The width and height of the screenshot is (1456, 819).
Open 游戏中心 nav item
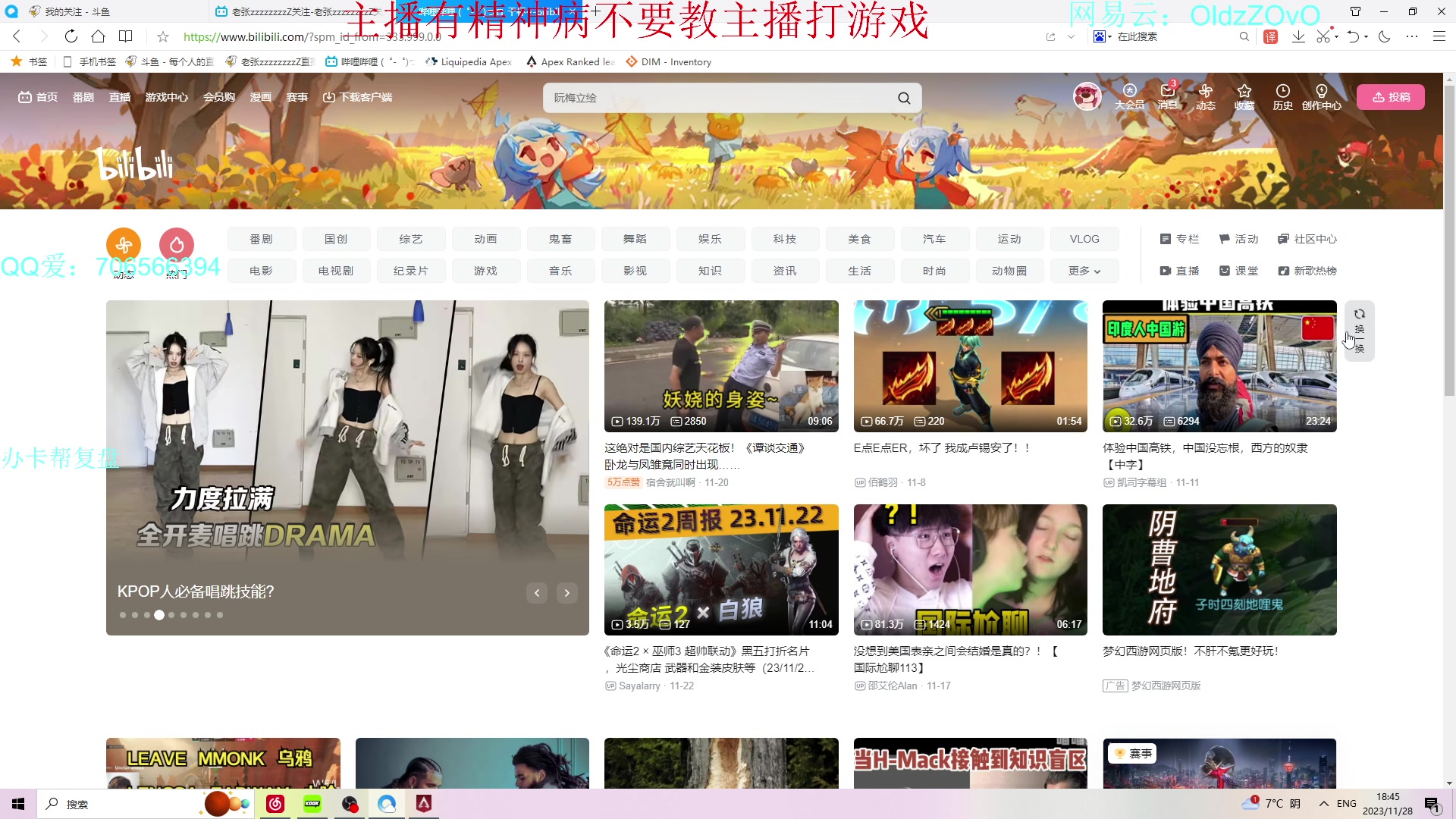(167, 97)
